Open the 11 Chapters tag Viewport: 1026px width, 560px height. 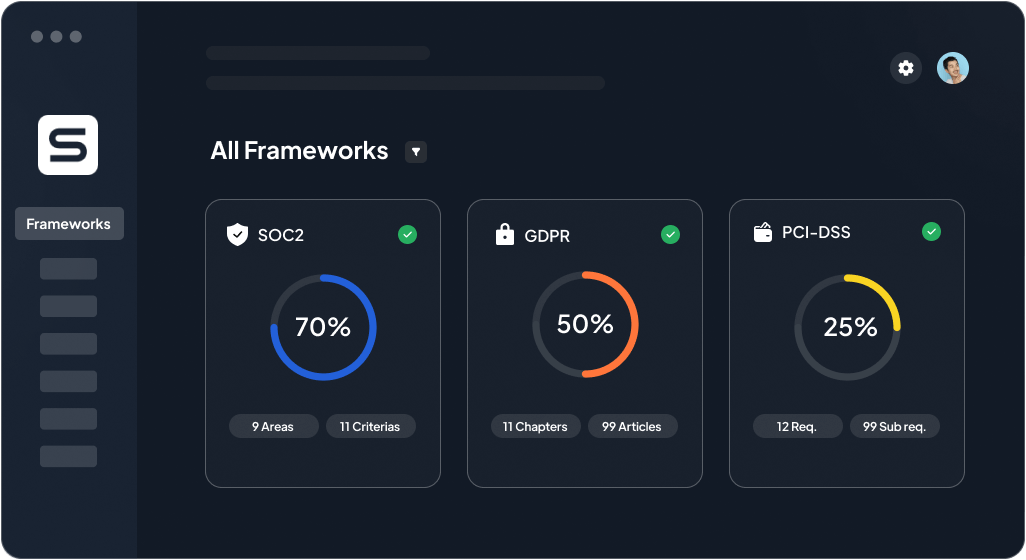pos(535,427)
